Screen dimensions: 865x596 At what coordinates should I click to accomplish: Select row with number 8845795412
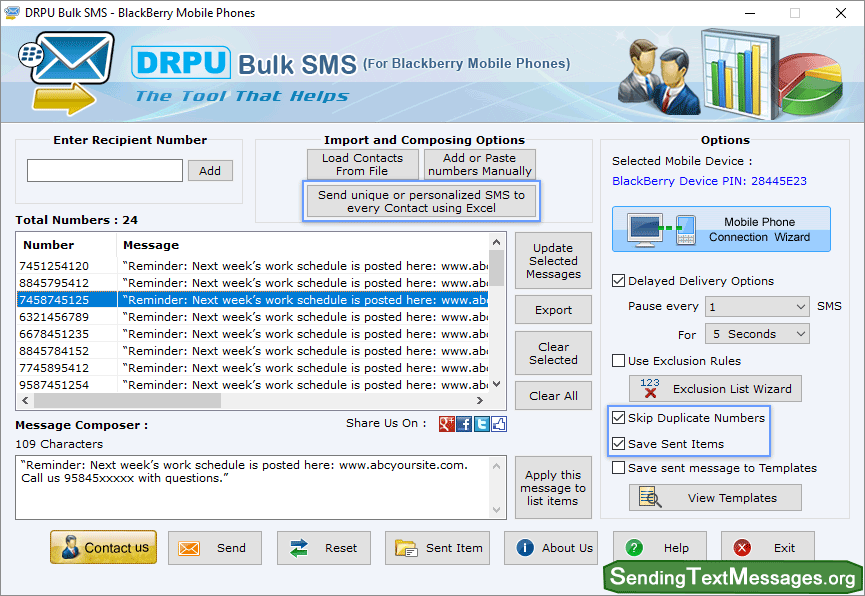[253, 283]
